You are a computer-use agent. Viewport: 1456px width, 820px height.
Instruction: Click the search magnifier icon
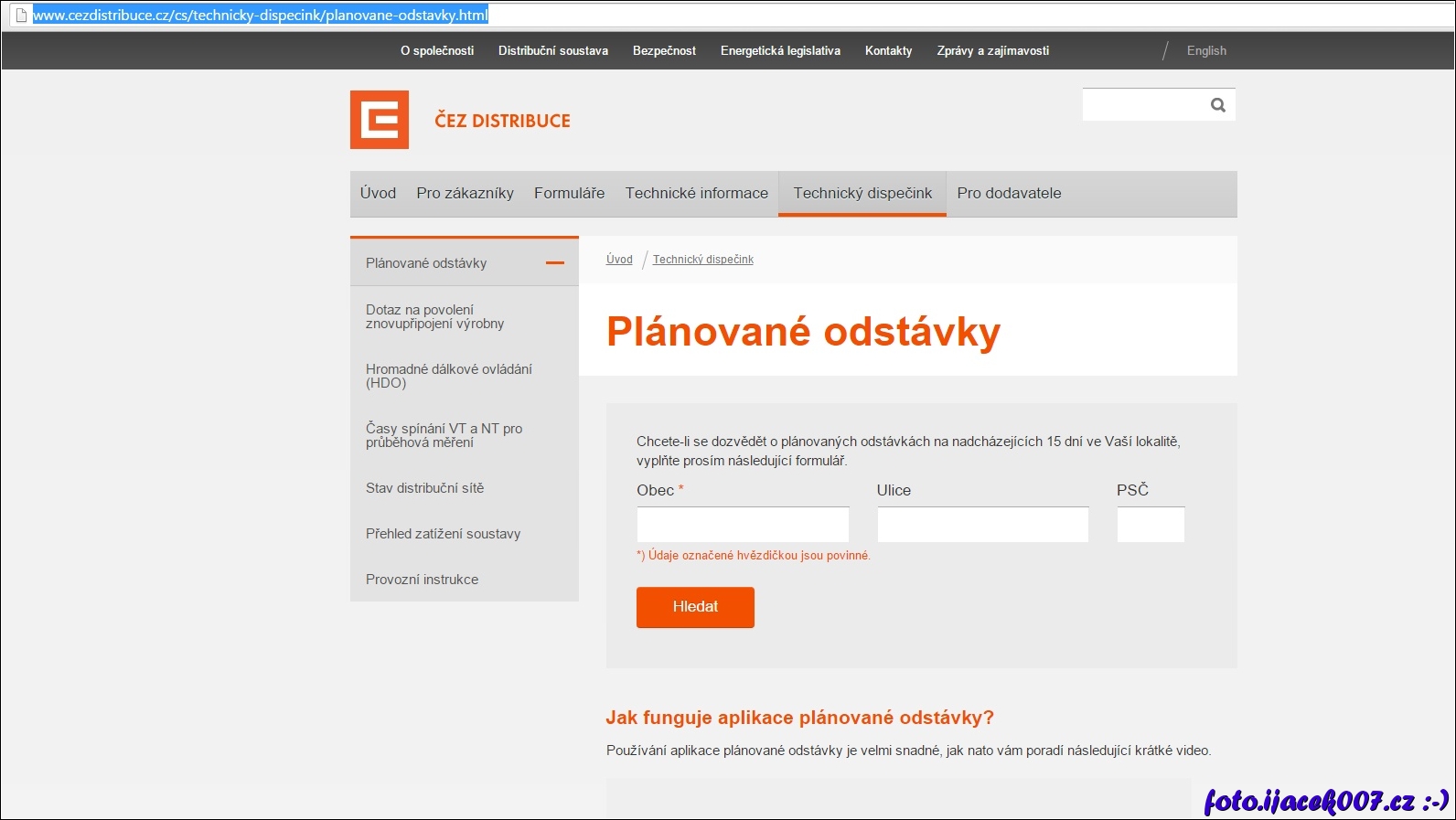click(x=1217, y=105)
